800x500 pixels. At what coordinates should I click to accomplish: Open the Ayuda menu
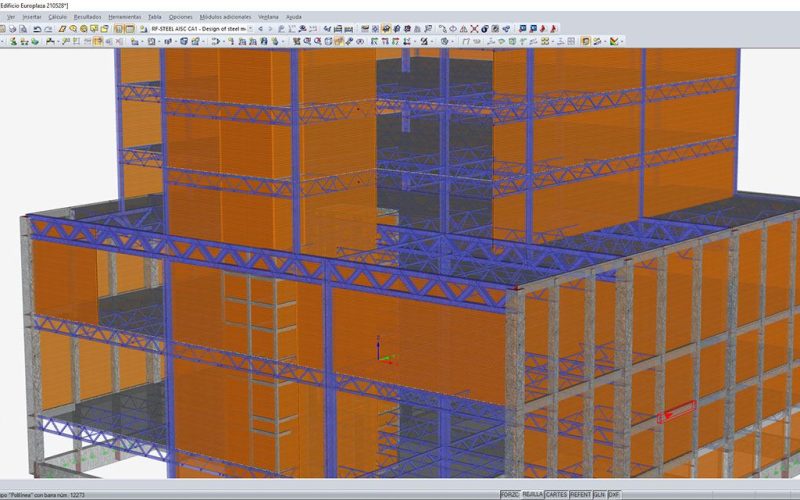tap(293, 17)
